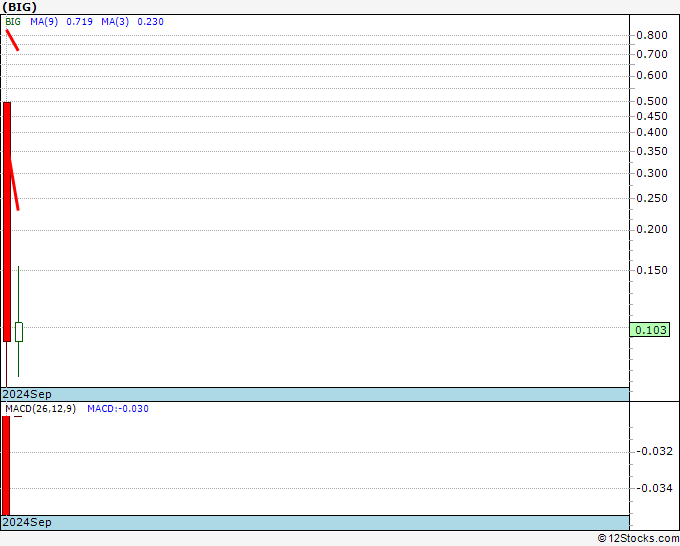
Task: Select the MA(9) legend label
Action: point(44,22)
